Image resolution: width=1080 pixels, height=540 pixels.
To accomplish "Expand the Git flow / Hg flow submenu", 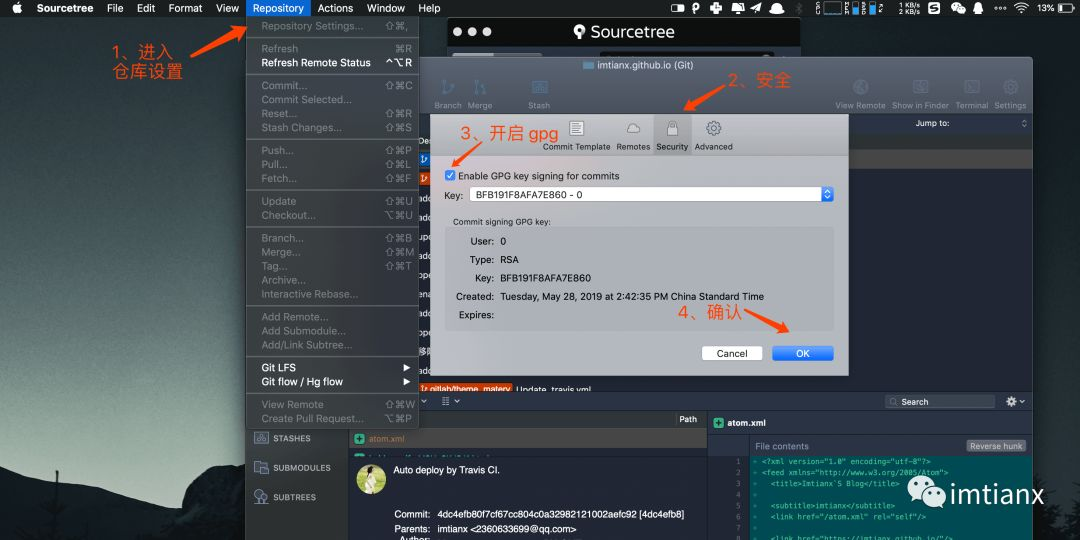I will [333, 382].
